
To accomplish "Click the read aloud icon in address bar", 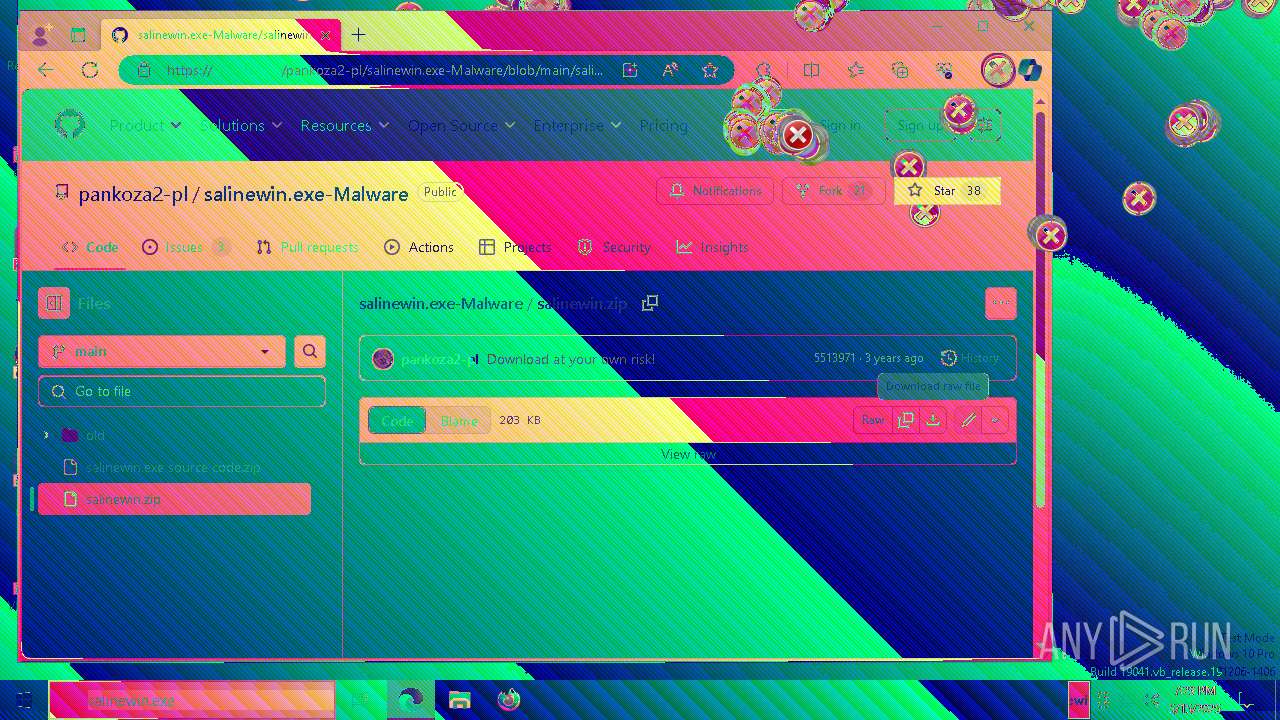I will pyautogui.click(x=670, y=70).
